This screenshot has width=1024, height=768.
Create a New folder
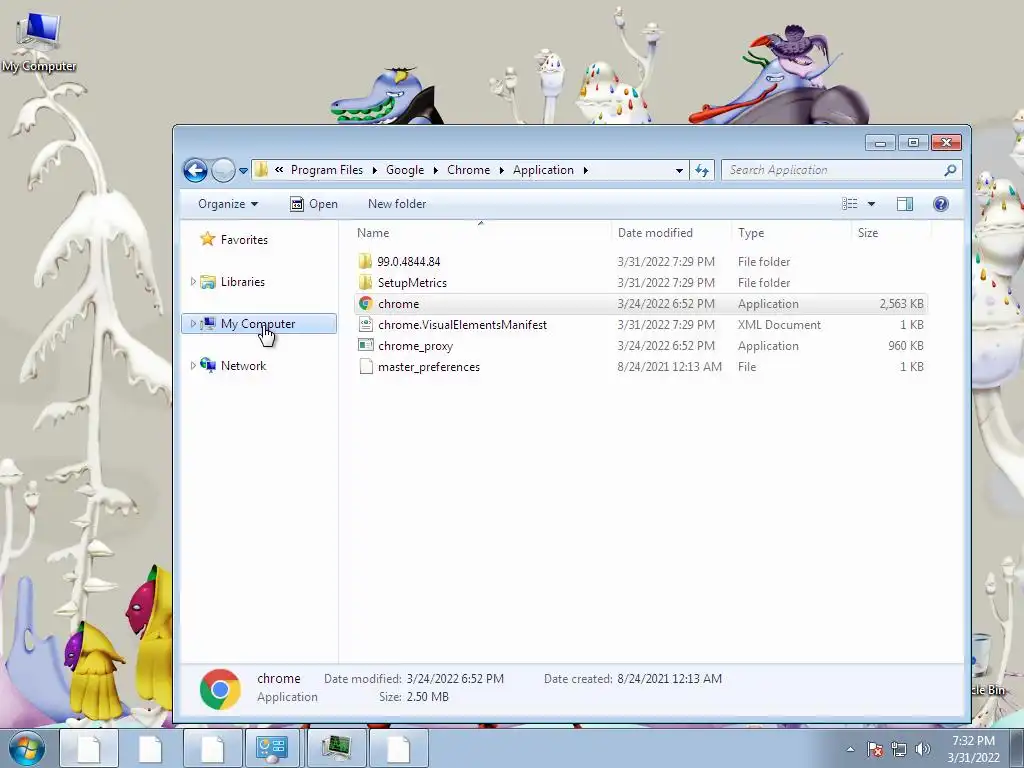397,204
